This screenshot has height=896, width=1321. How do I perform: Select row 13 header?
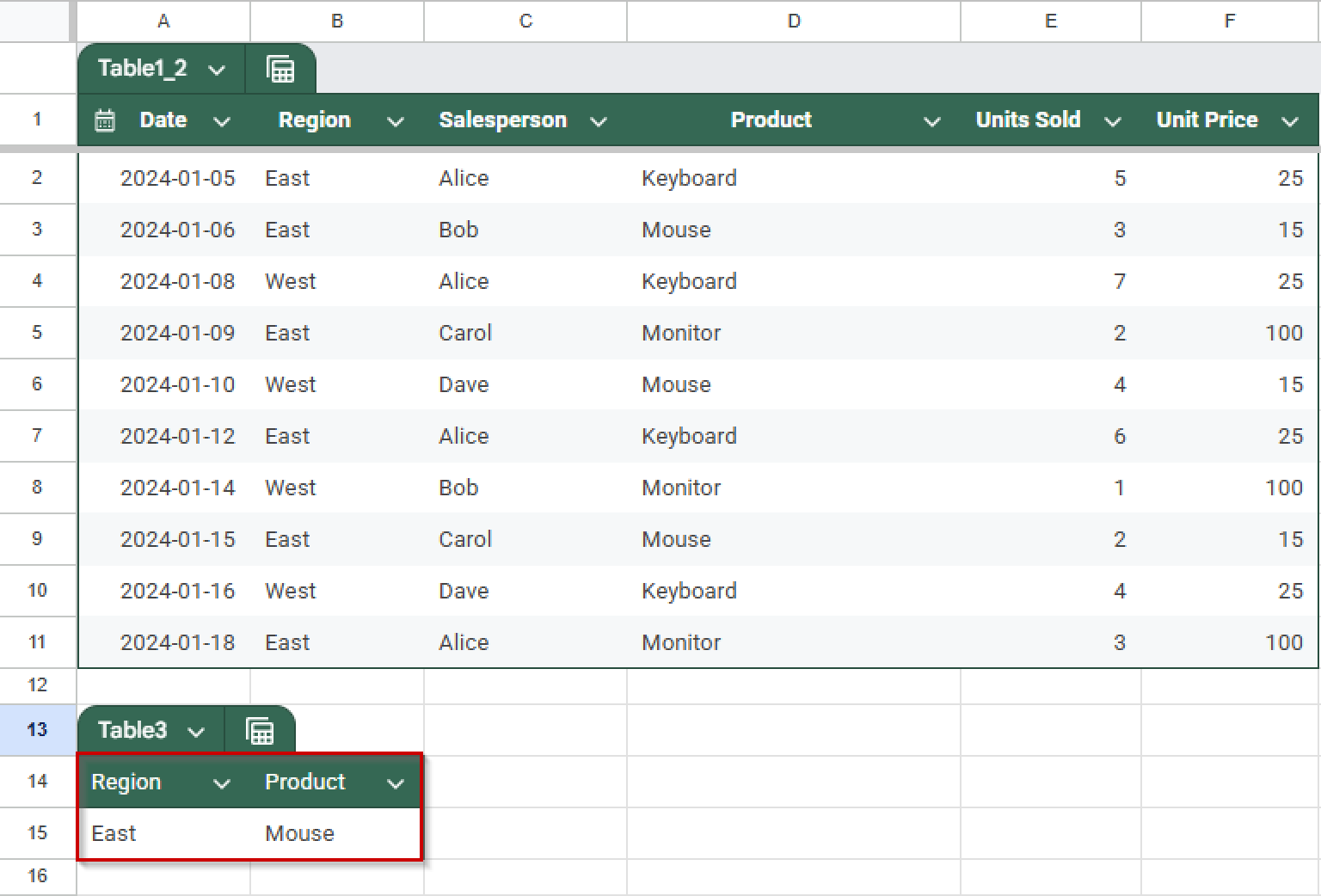(37, 729)
